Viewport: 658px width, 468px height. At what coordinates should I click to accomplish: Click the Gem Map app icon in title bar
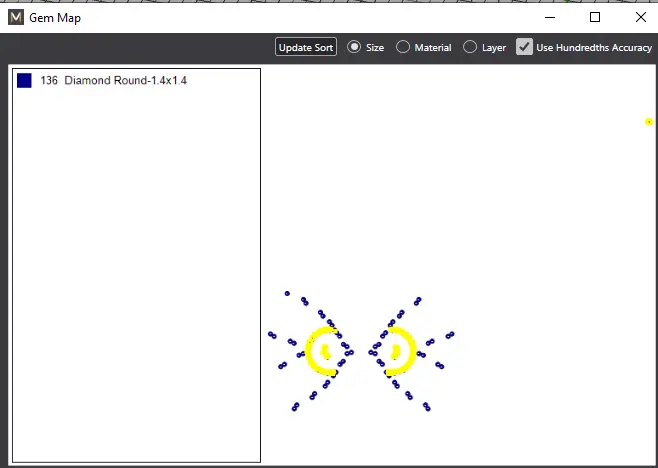pos(16,18)
